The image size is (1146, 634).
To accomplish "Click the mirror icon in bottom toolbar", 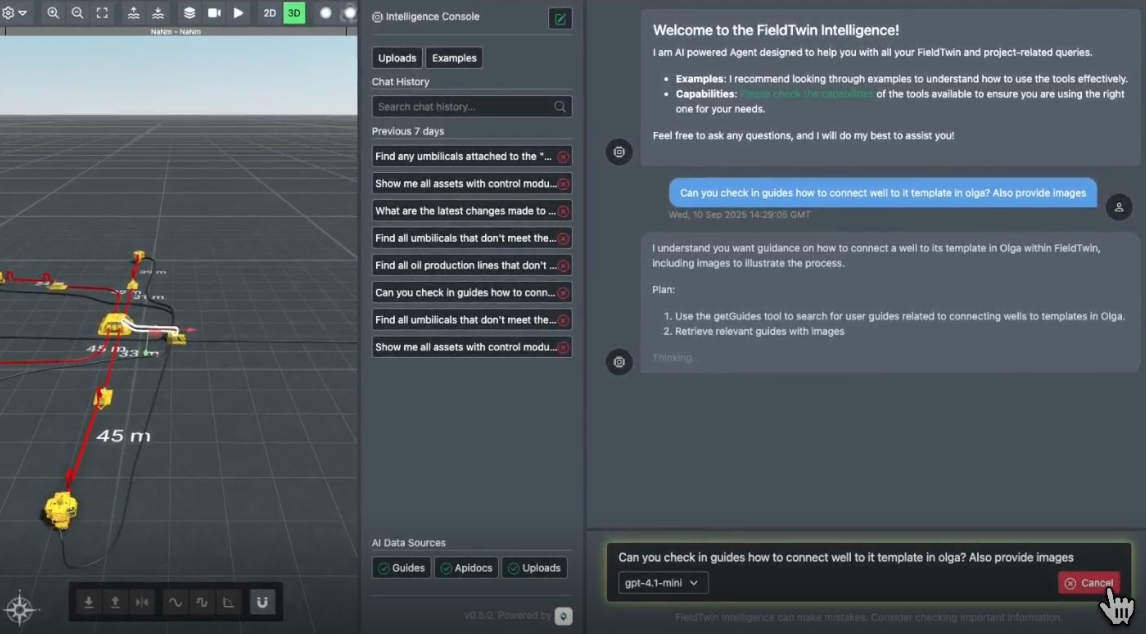I will coord(142,602).
